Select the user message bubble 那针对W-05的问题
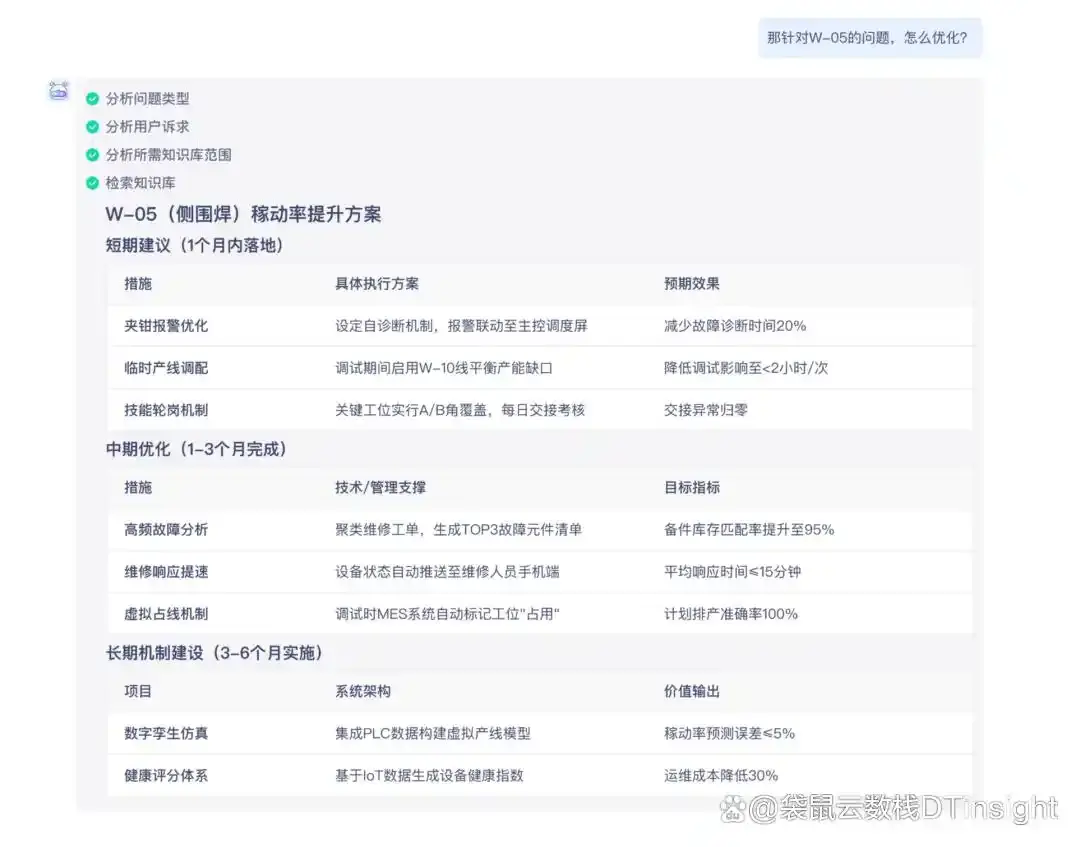 click(x=870, y=38)
